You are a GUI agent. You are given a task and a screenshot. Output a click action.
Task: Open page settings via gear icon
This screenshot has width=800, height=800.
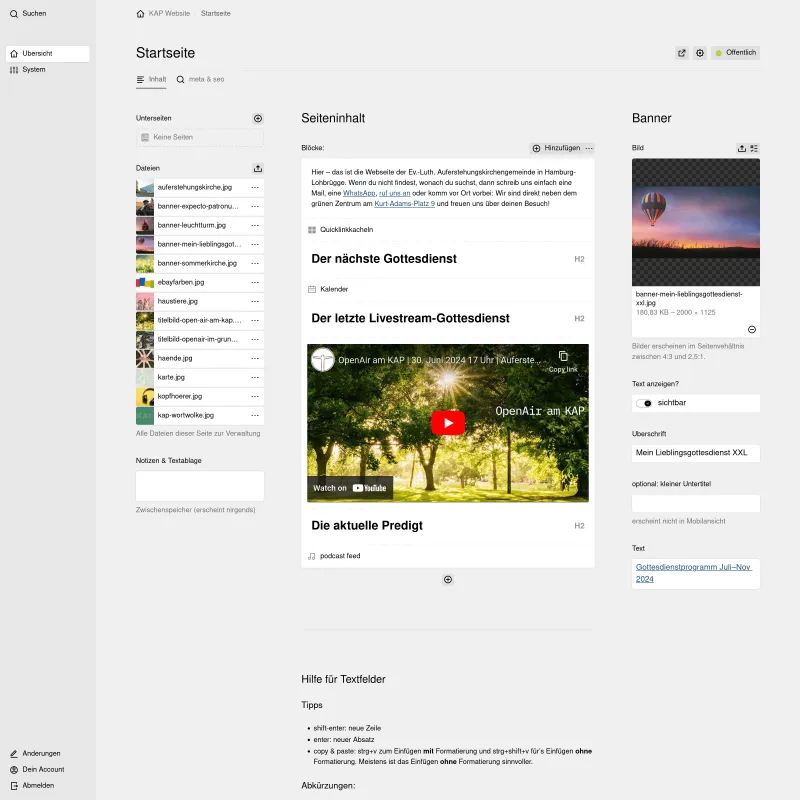[701, 53]
